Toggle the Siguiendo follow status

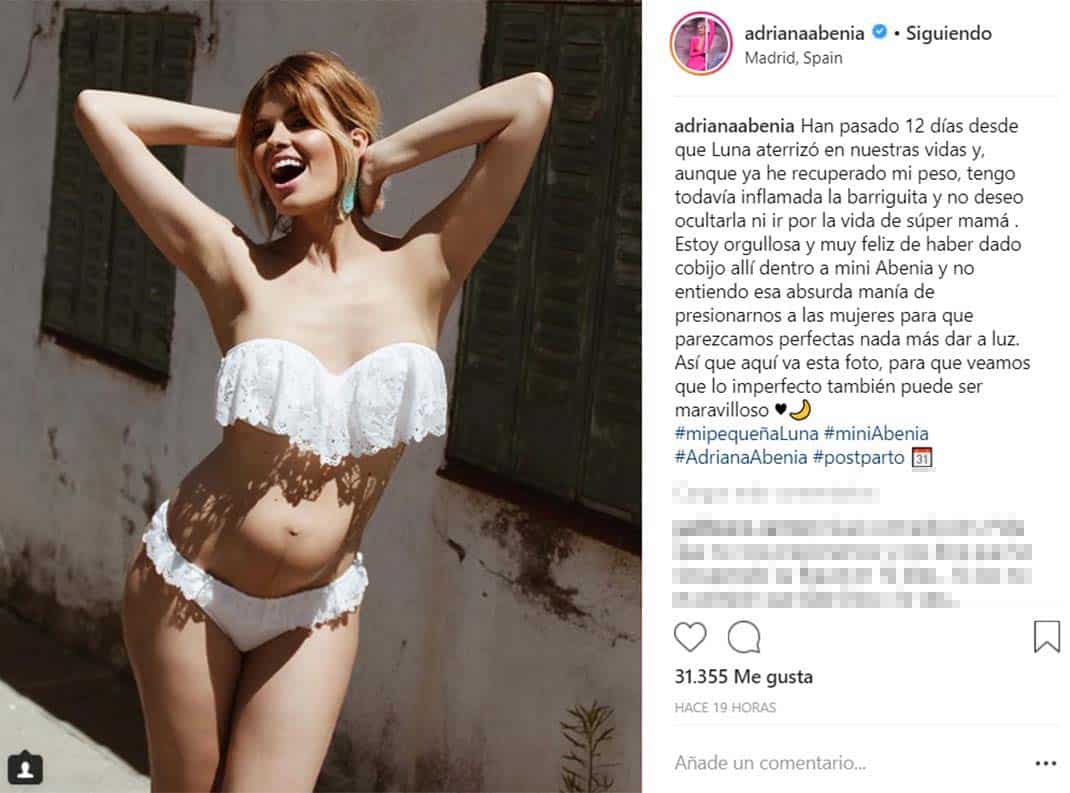click(x=949, y=33)
